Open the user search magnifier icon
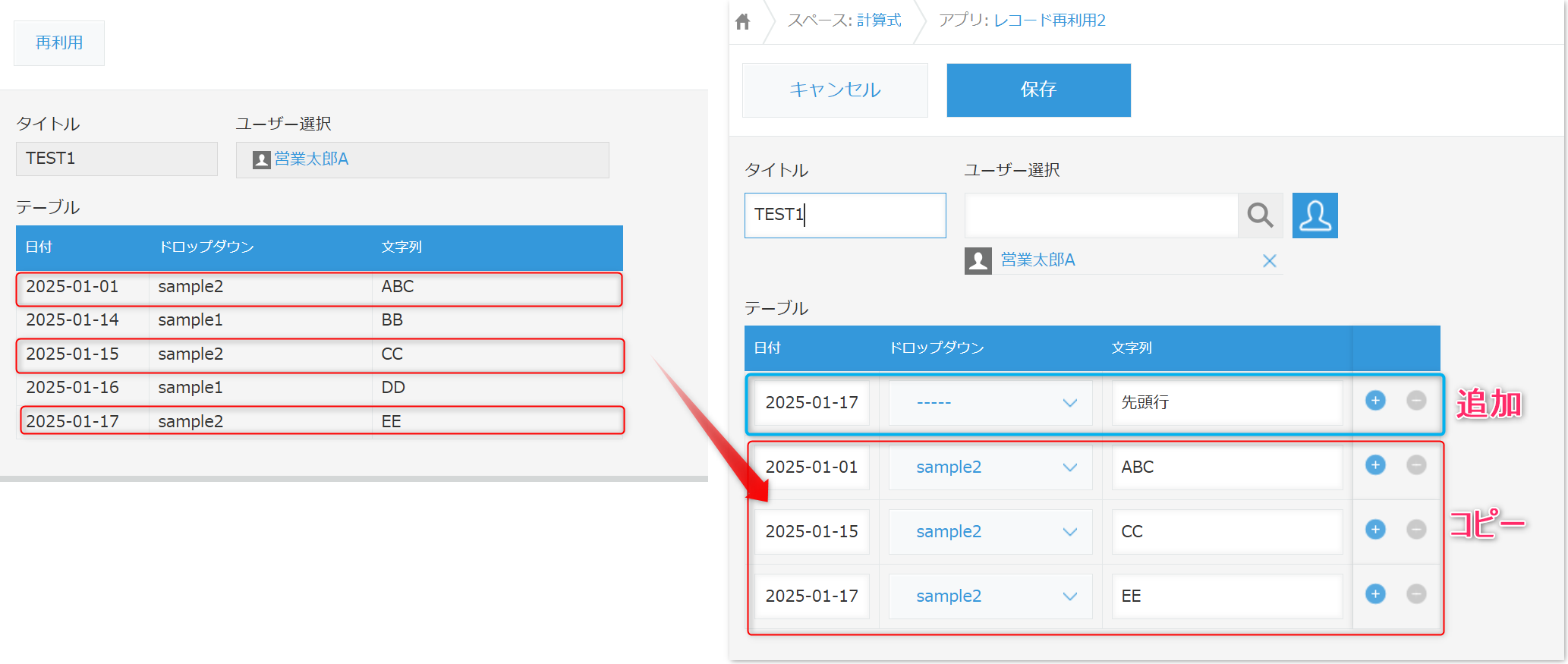 click(x=1260, y=216)
